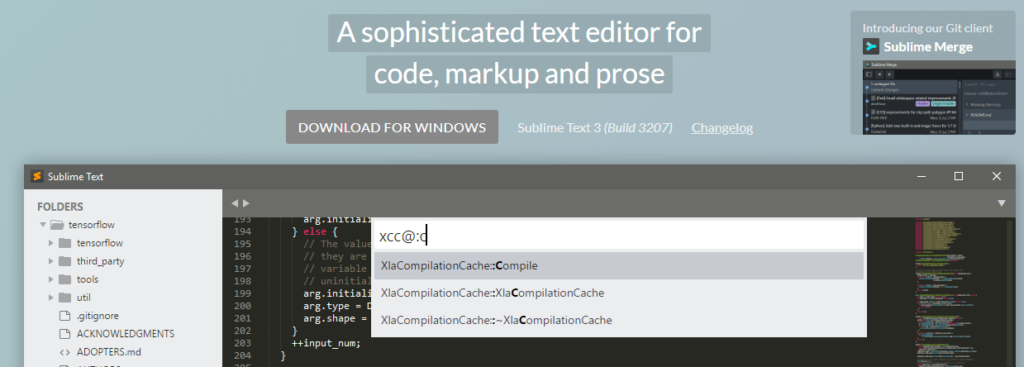Image resolution: width=1024 pixels, height=367 pixels.
Task: Click line number 203 in the gutter
Action: pos(242,343)
